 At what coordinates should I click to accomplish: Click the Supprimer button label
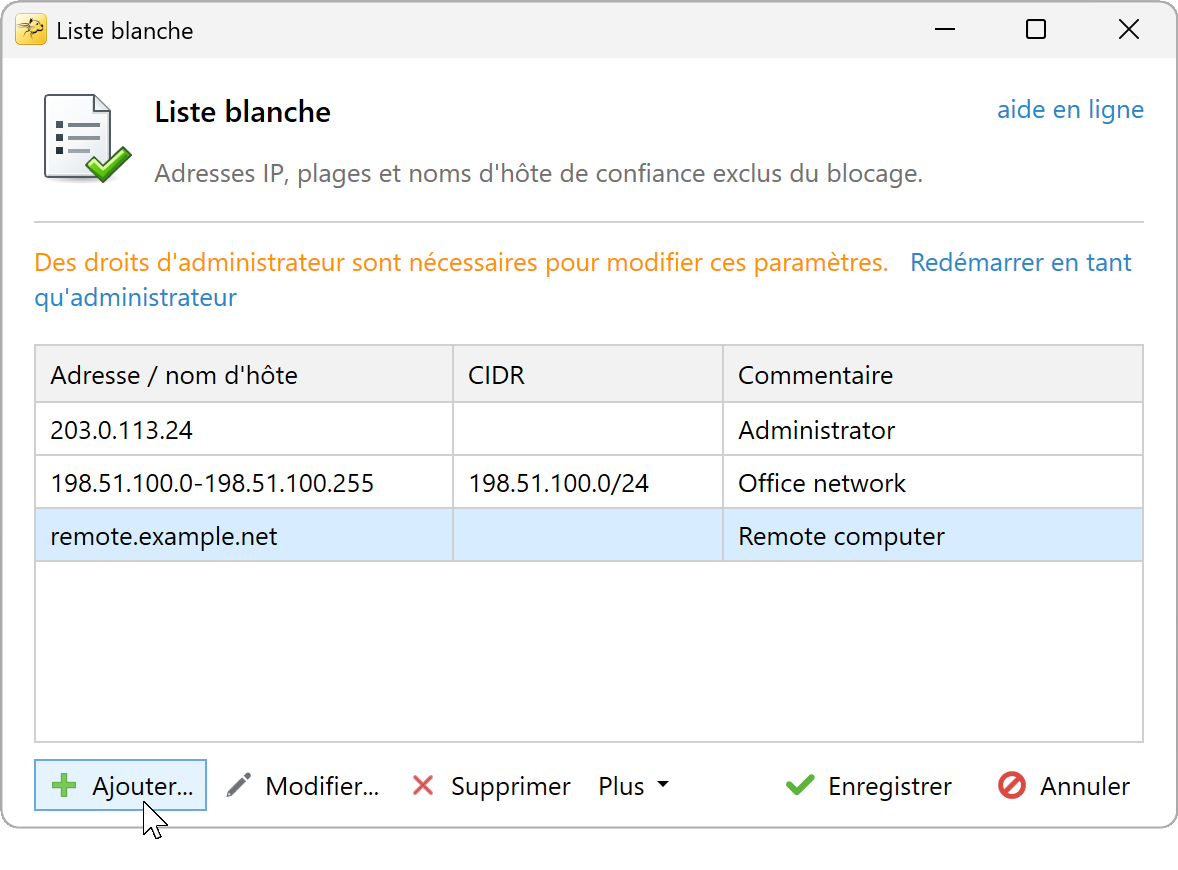(510, 786)
